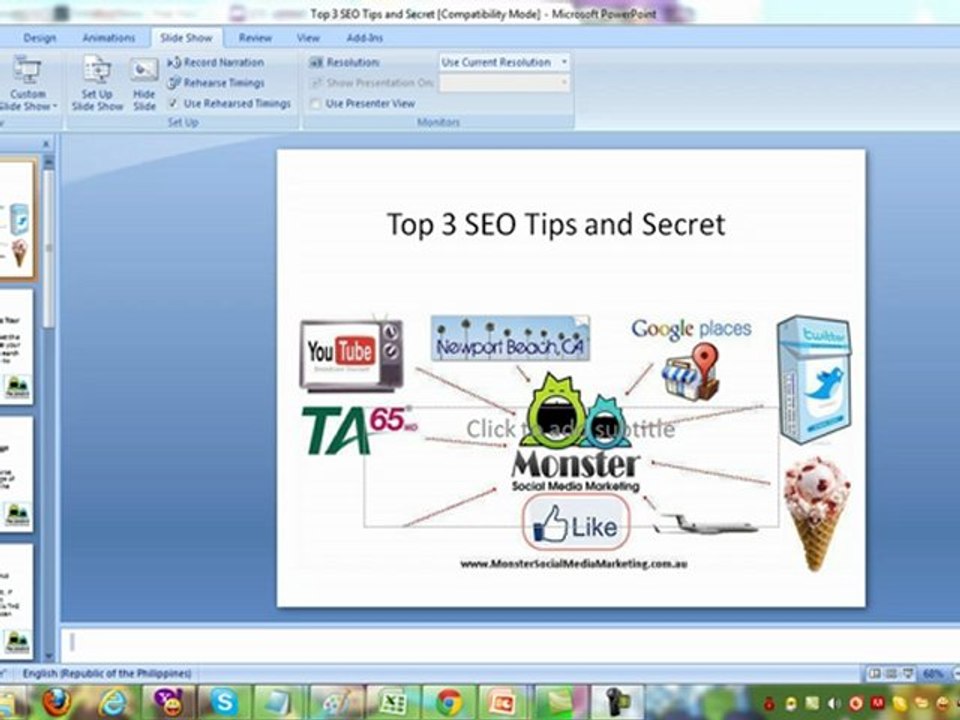
Task: Switch to Normal view in status bar
Action: [x=875, y=674]
